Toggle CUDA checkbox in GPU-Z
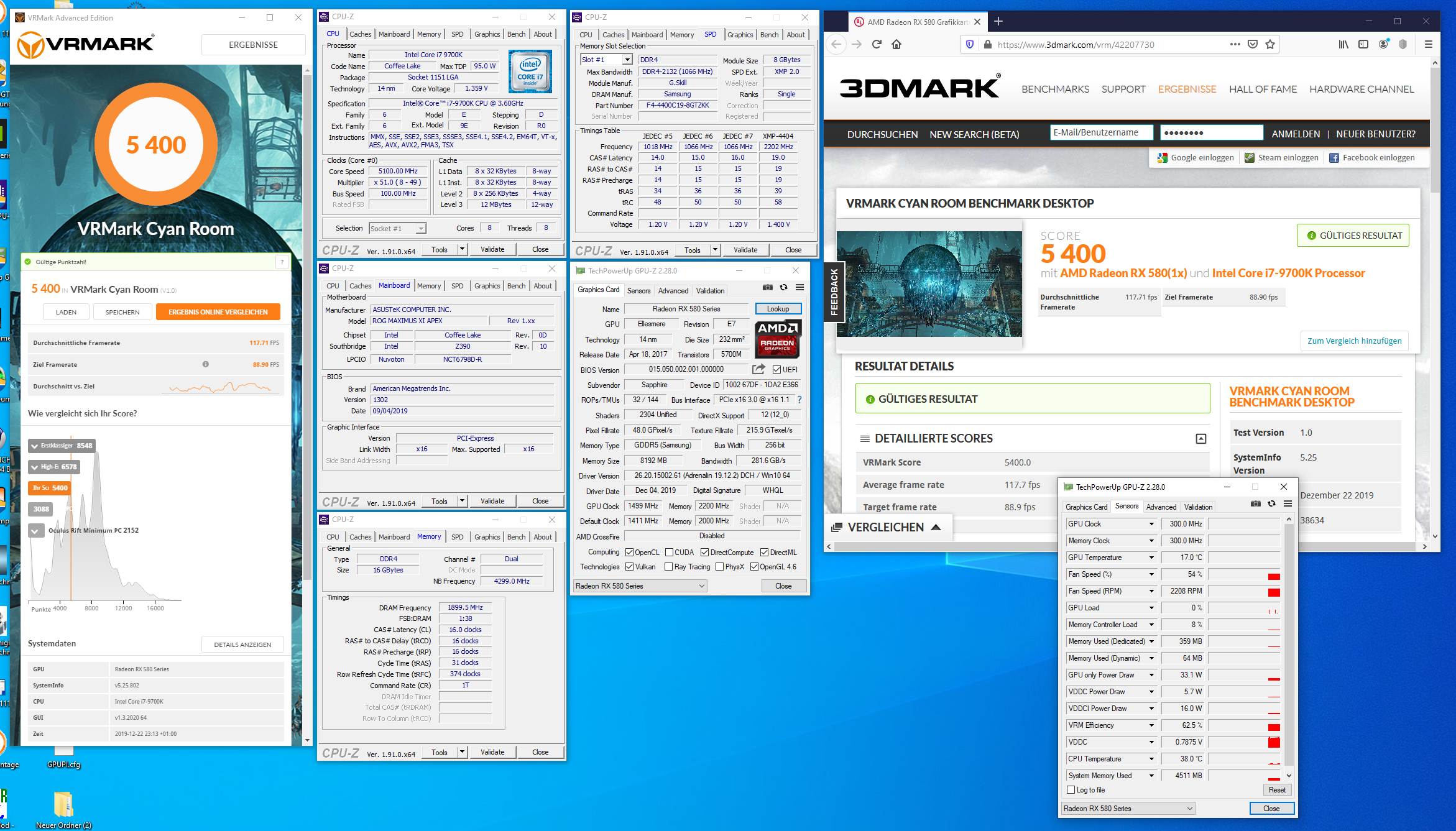Image resolution: width=1456 pixels, height=831 pixels. tap(669, 552)
